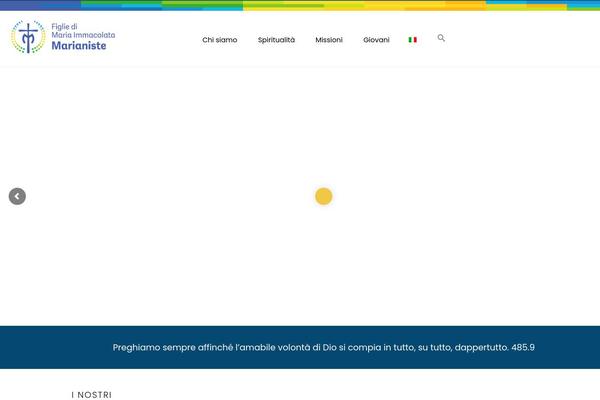Click the yellow loading circle in slider

click(323, 196)
